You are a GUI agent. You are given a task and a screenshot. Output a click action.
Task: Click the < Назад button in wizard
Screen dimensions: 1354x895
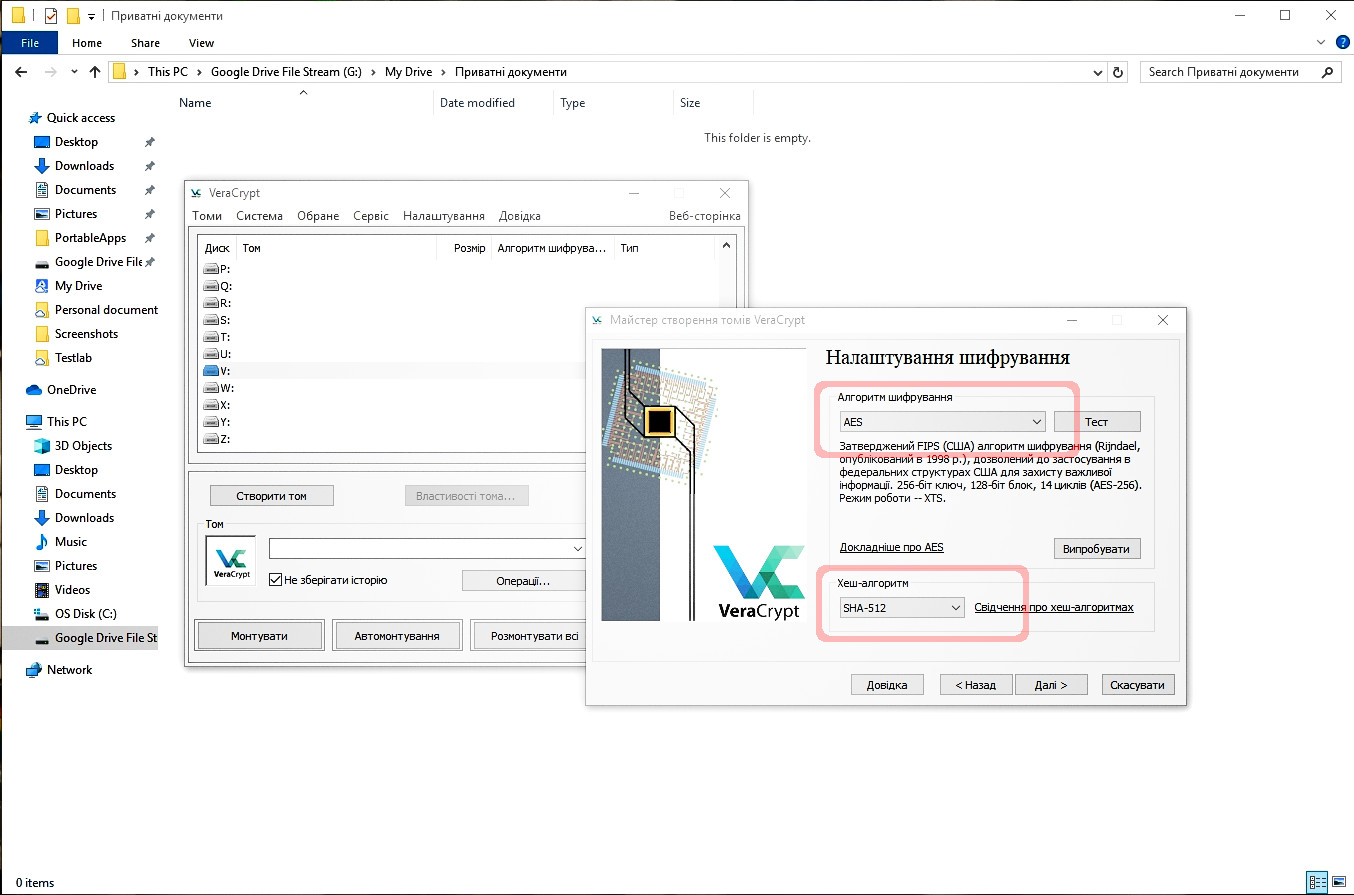click(x=975, y=685)
